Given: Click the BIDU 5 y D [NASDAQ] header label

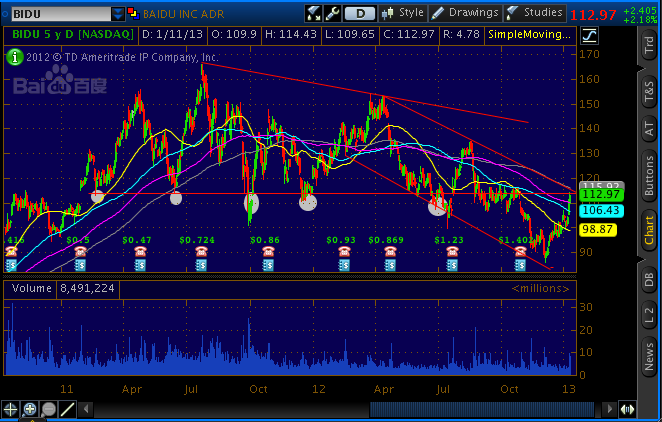Looking at the screenshot, I should point(72,35).
